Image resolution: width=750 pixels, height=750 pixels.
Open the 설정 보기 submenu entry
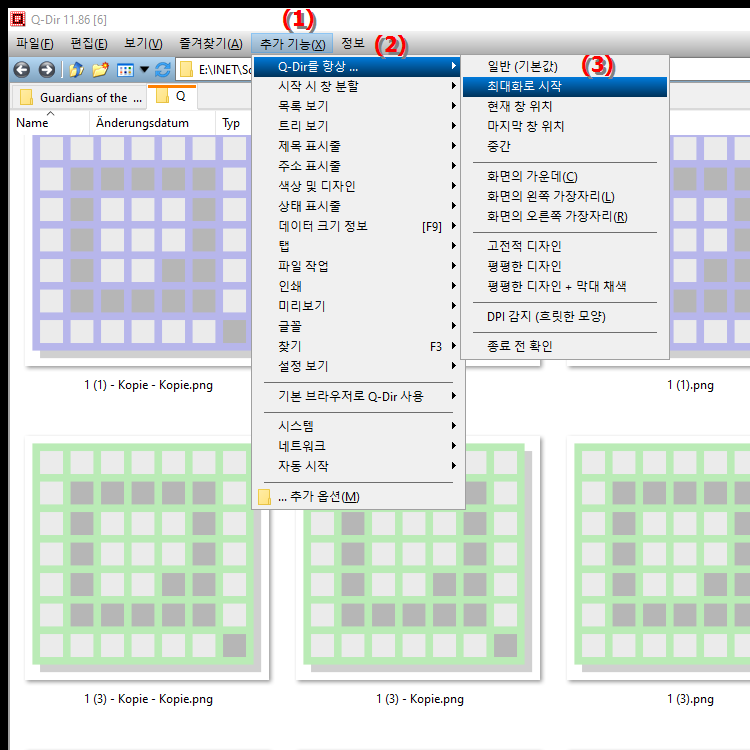click(357, 366)
